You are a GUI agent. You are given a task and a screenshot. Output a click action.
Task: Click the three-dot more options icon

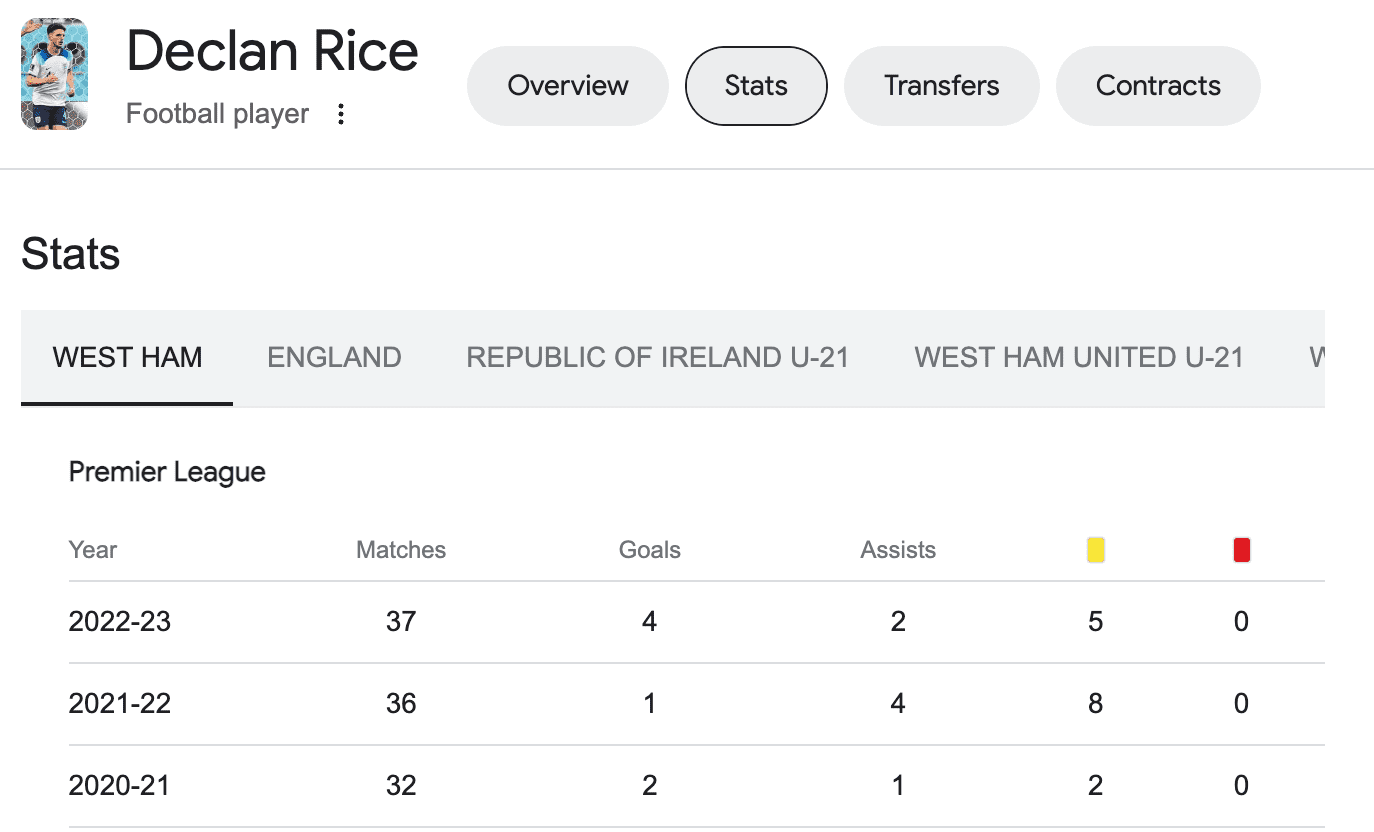pos(341,114)
